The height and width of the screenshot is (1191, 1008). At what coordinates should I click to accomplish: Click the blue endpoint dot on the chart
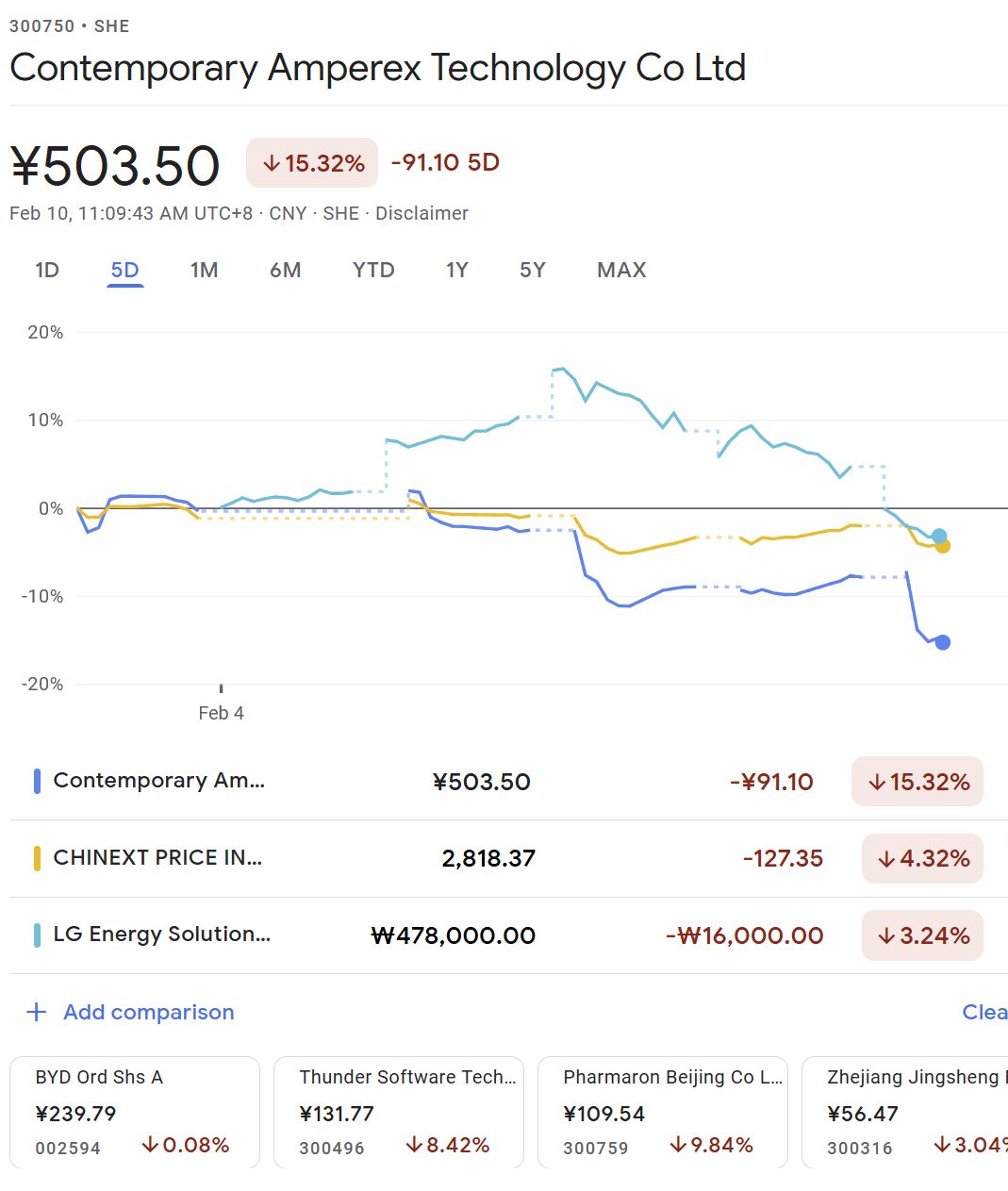[x=942, y=642]
